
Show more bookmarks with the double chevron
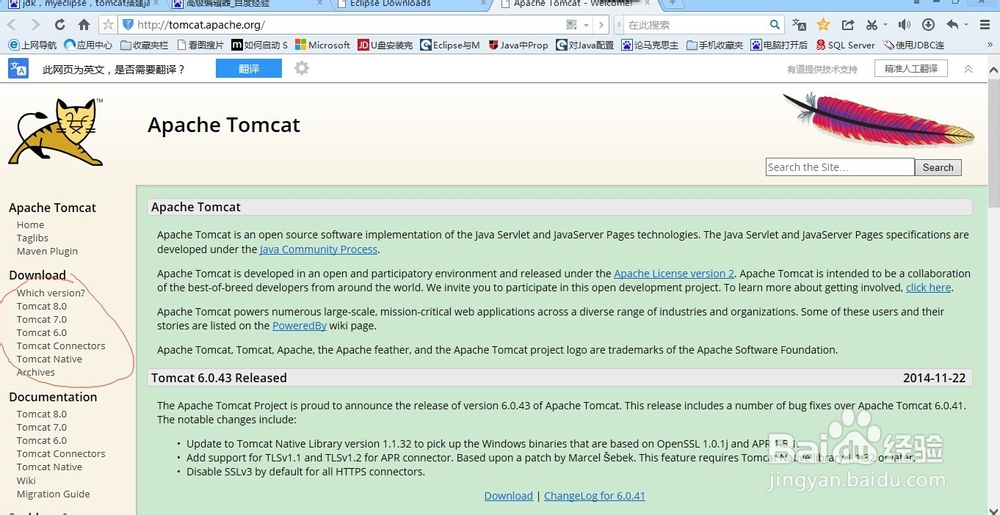pos(989,45)
